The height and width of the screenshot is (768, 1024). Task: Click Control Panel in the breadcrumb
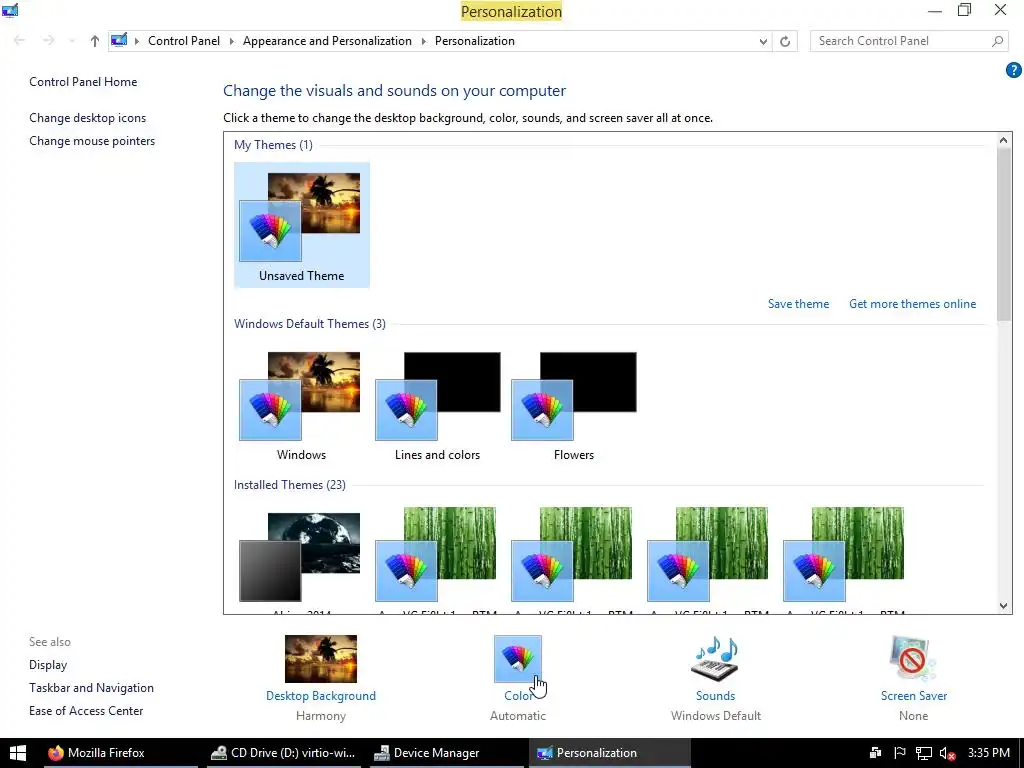click(184, 40)
